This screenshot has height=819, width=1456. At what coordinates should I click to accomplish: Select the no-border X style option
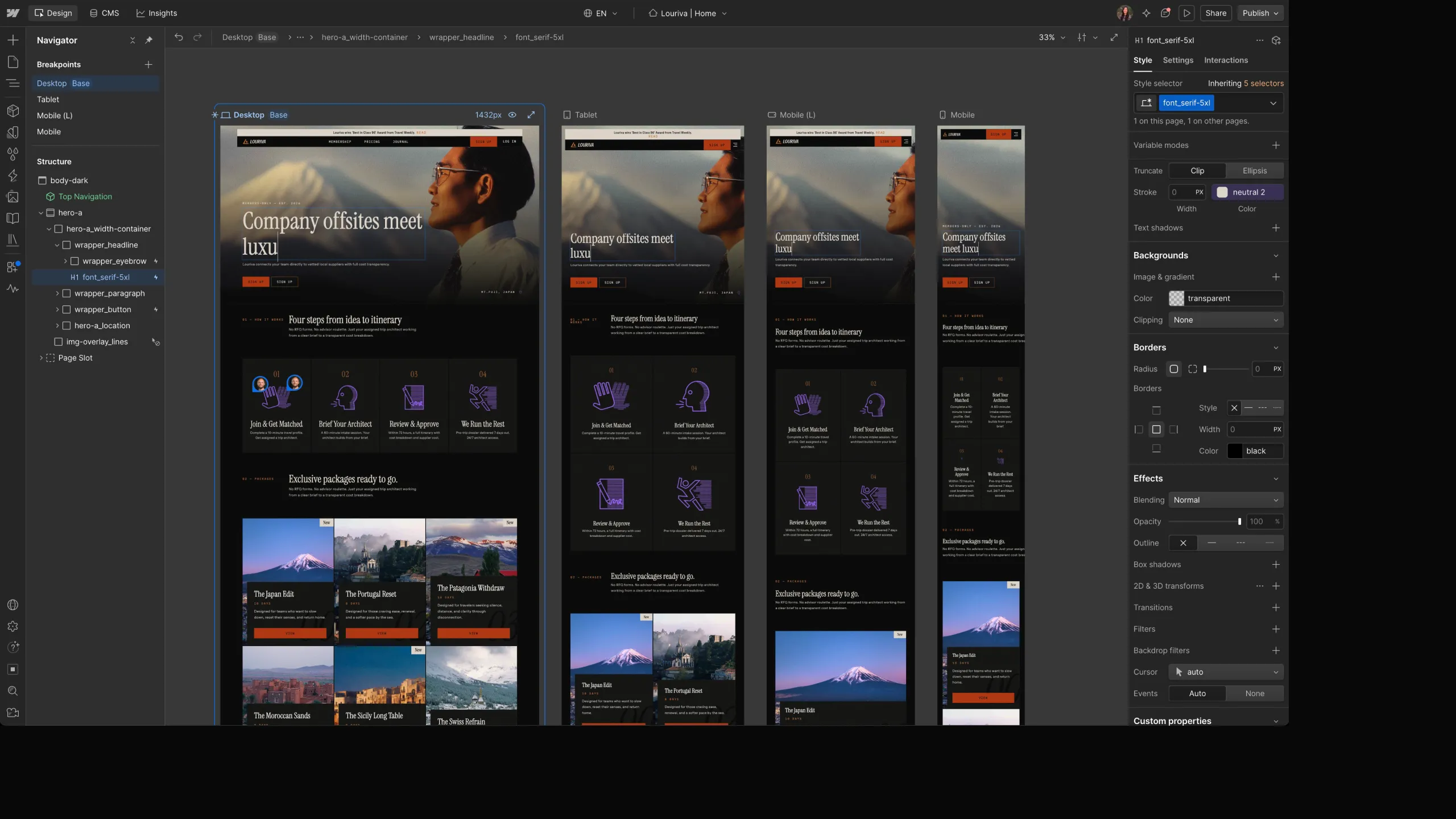(1234, 408)
